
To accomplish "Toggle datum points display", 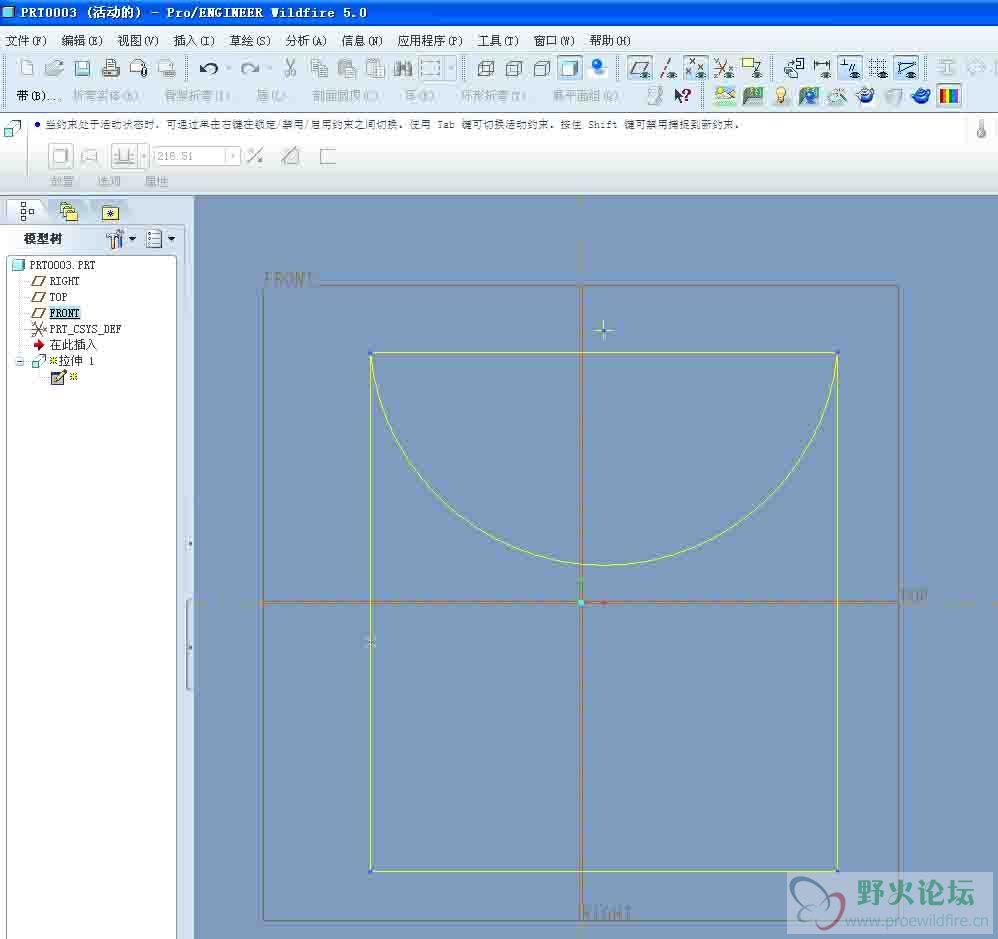I will 696,67.
